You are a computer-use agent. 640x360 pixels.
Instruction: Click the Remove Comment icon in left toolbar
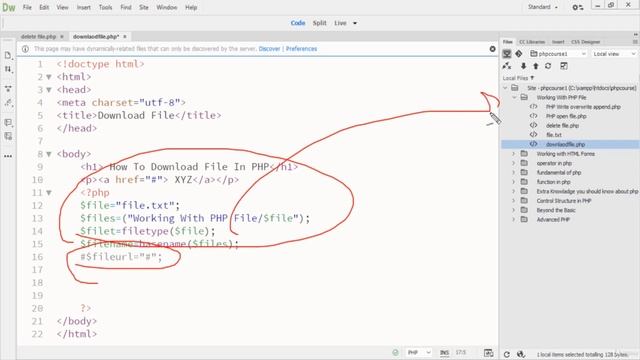pyautogui.click(x=8, y=136)
